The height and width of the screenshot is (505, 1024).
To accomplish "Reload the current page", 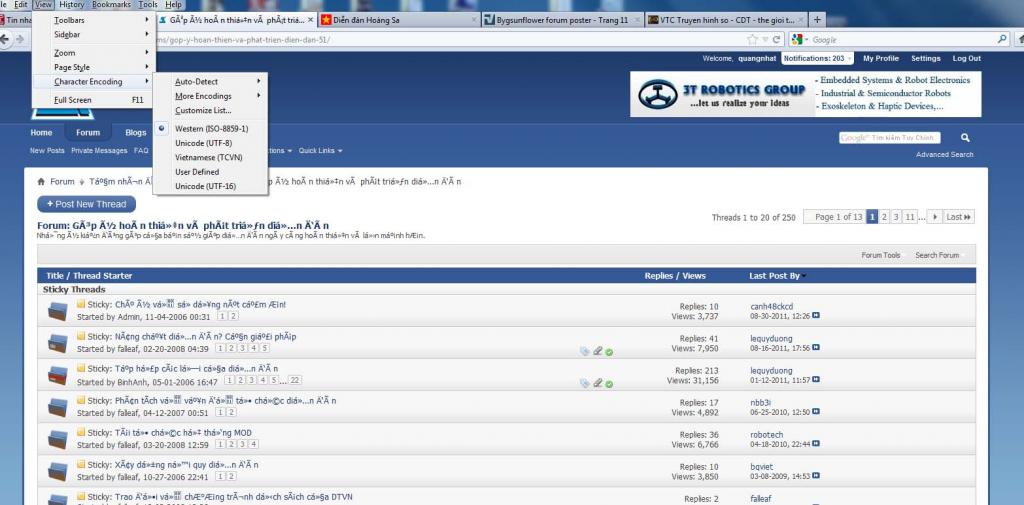I will [x=776, y=40].
